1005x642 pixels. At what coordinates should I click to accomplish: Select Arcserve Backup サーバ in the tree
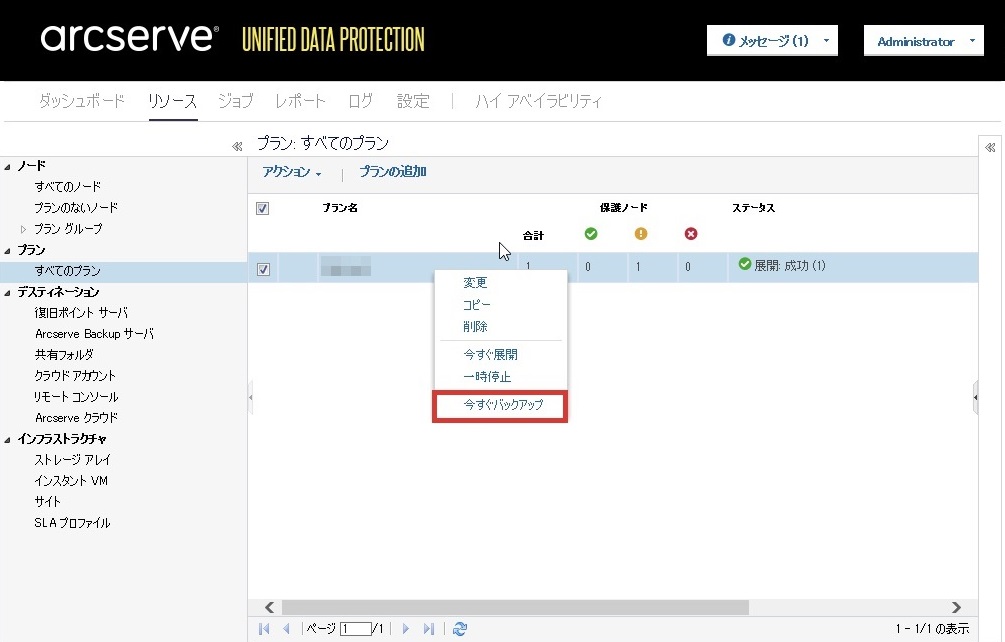click(94, 334)
